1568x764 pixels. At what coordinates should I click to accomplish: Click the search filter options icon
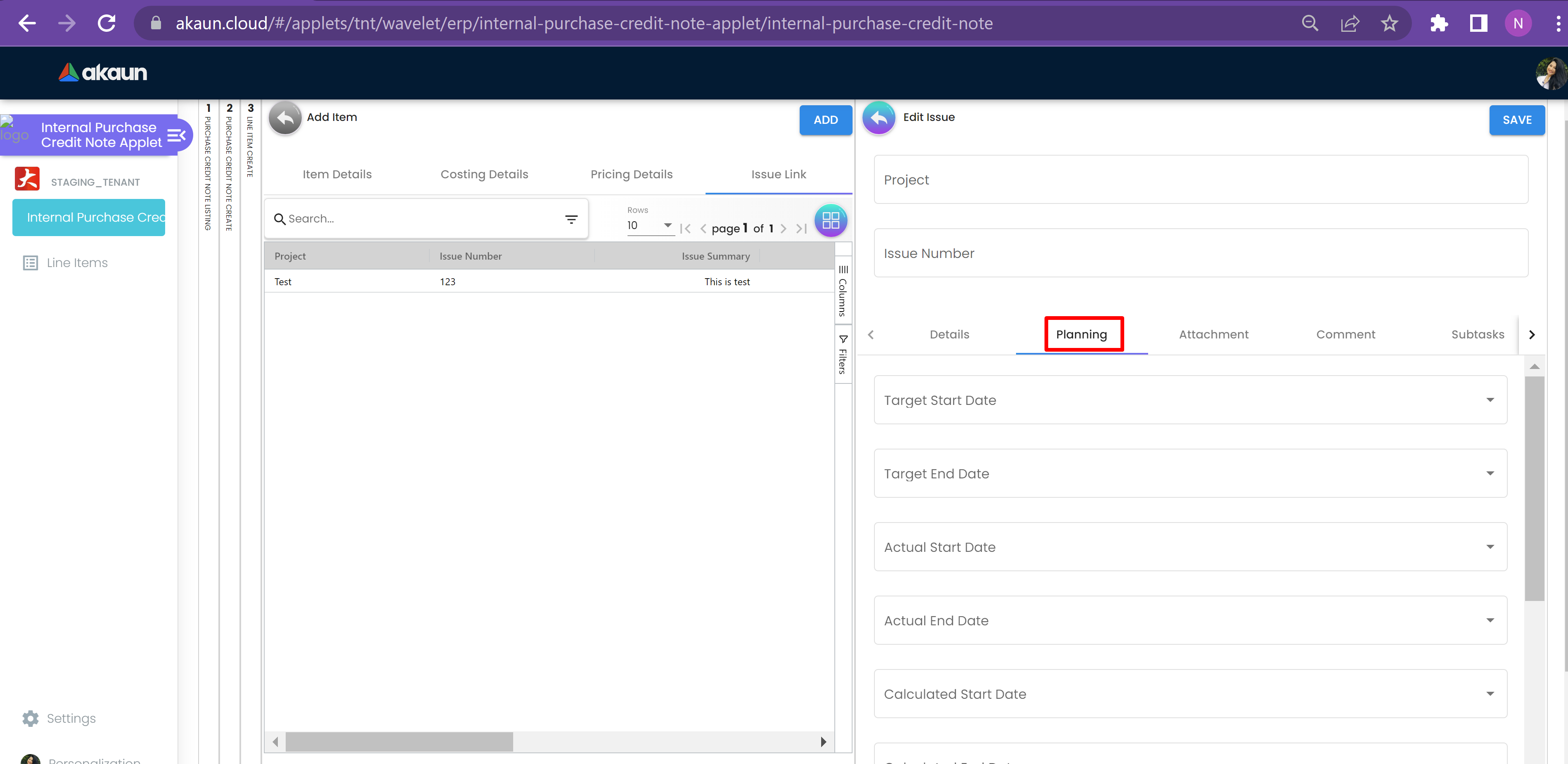(571, 219)
